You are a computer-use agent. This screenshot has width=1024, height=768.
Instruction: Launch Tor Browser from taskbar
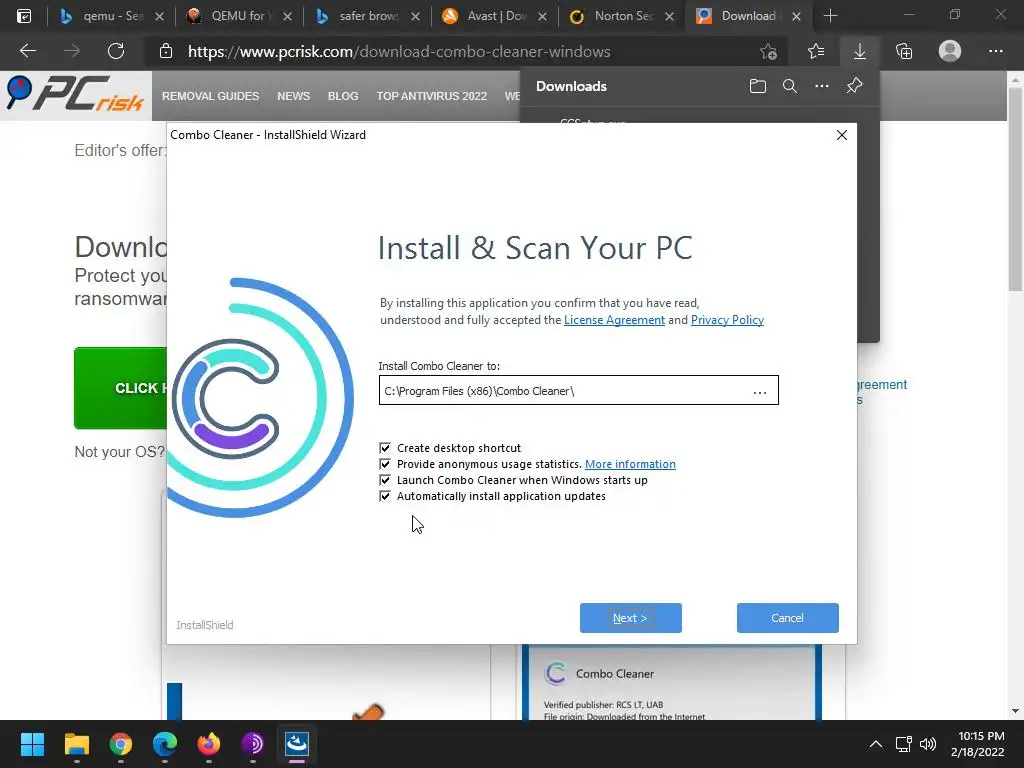tap(253, 744)
